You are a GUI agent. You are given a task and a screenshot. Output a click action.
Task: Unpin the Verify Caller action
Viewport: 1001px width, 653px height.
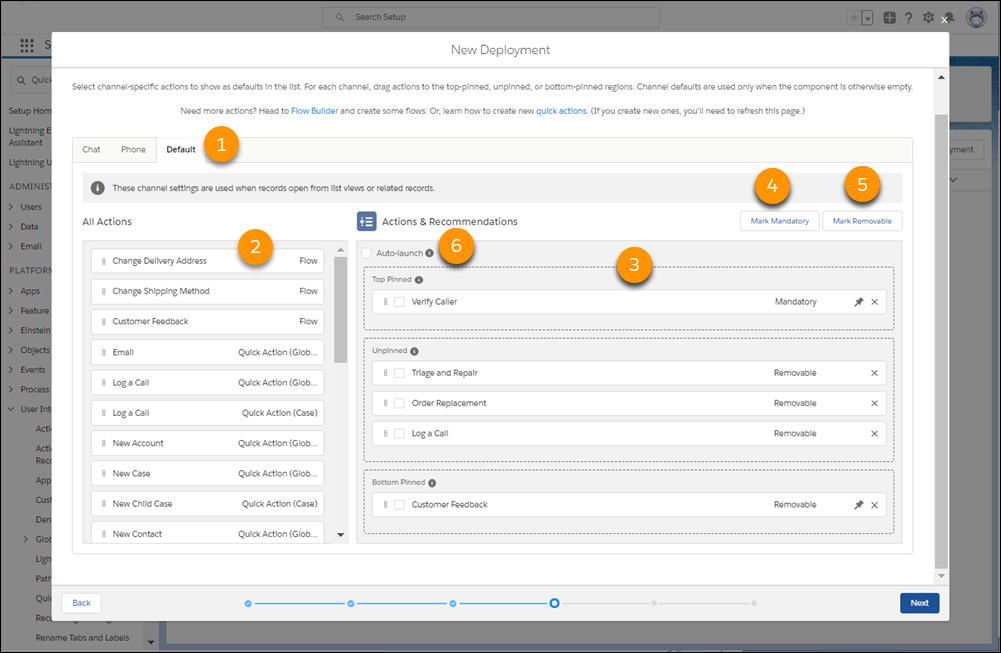tap(858, 301)
